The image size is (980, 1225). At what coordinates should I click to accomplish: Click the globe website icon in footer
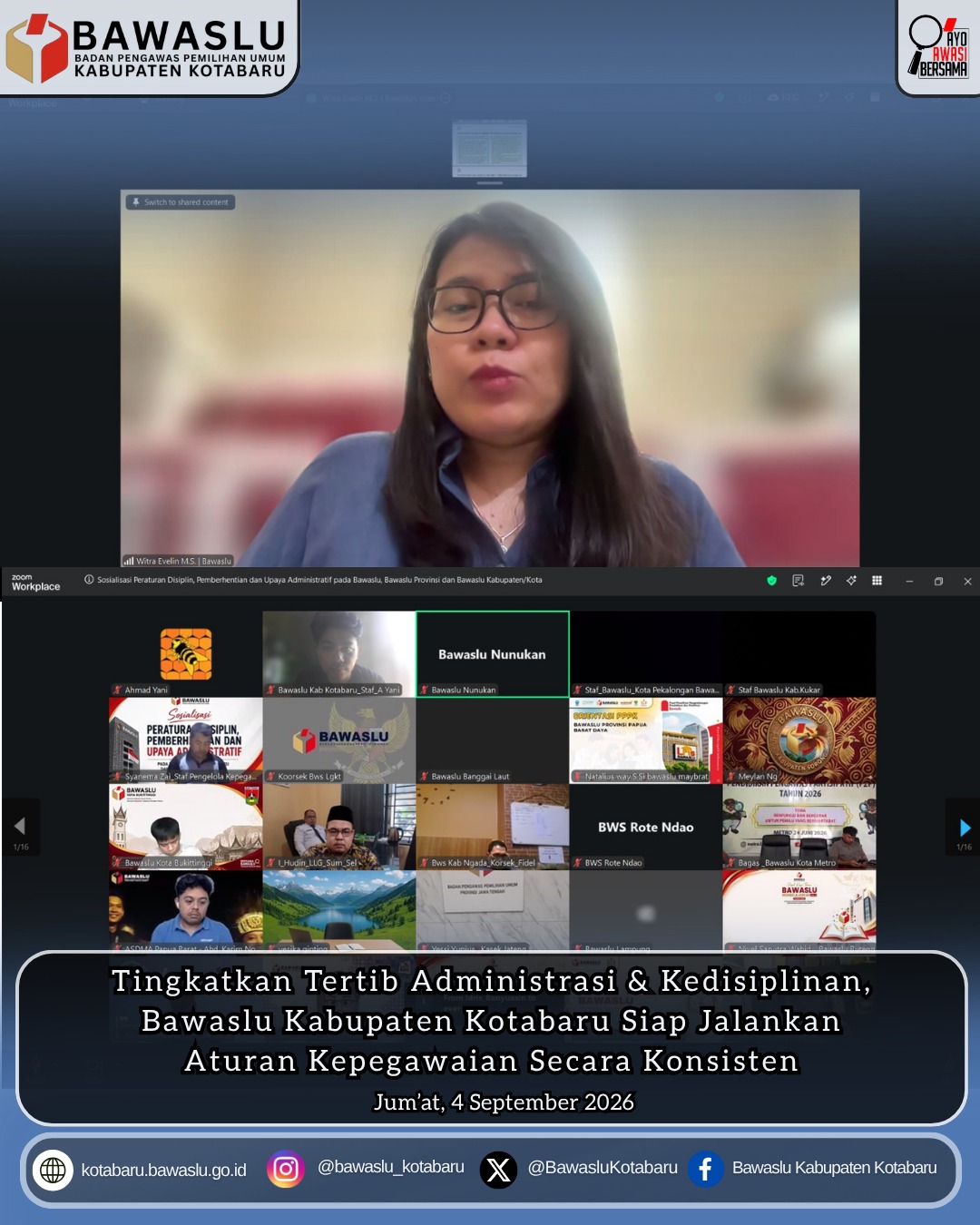(x=53, y=1170)
